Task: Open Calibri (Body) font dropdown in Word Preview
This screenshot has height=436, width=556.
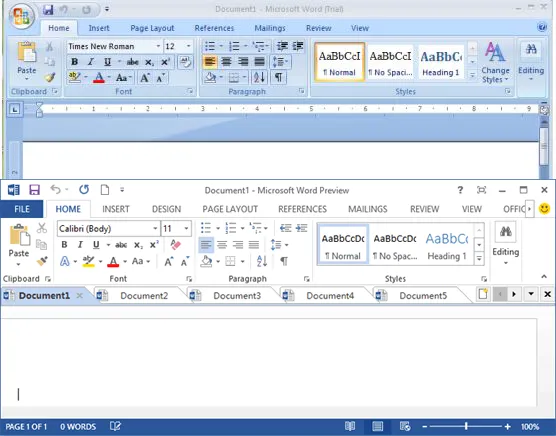Action: pos(155,229)
